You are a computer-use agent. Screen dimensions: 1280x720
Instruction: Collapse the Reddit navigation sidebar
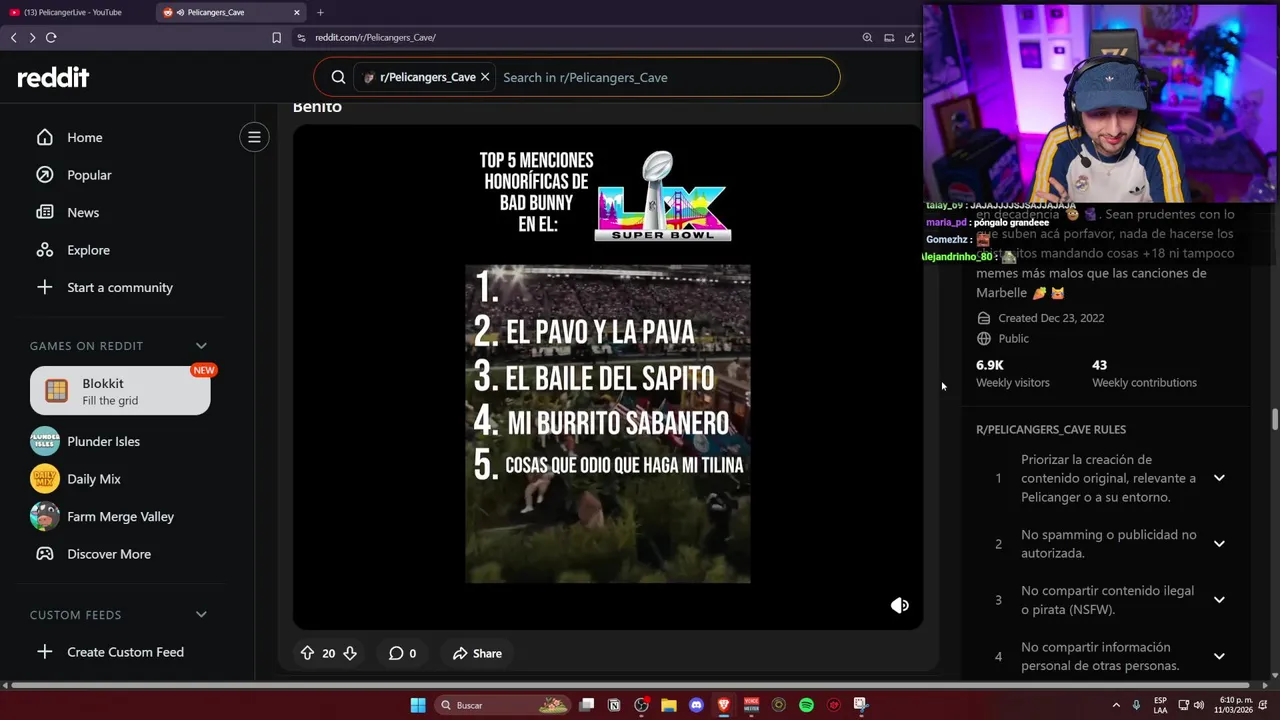[x=254, y=137]
